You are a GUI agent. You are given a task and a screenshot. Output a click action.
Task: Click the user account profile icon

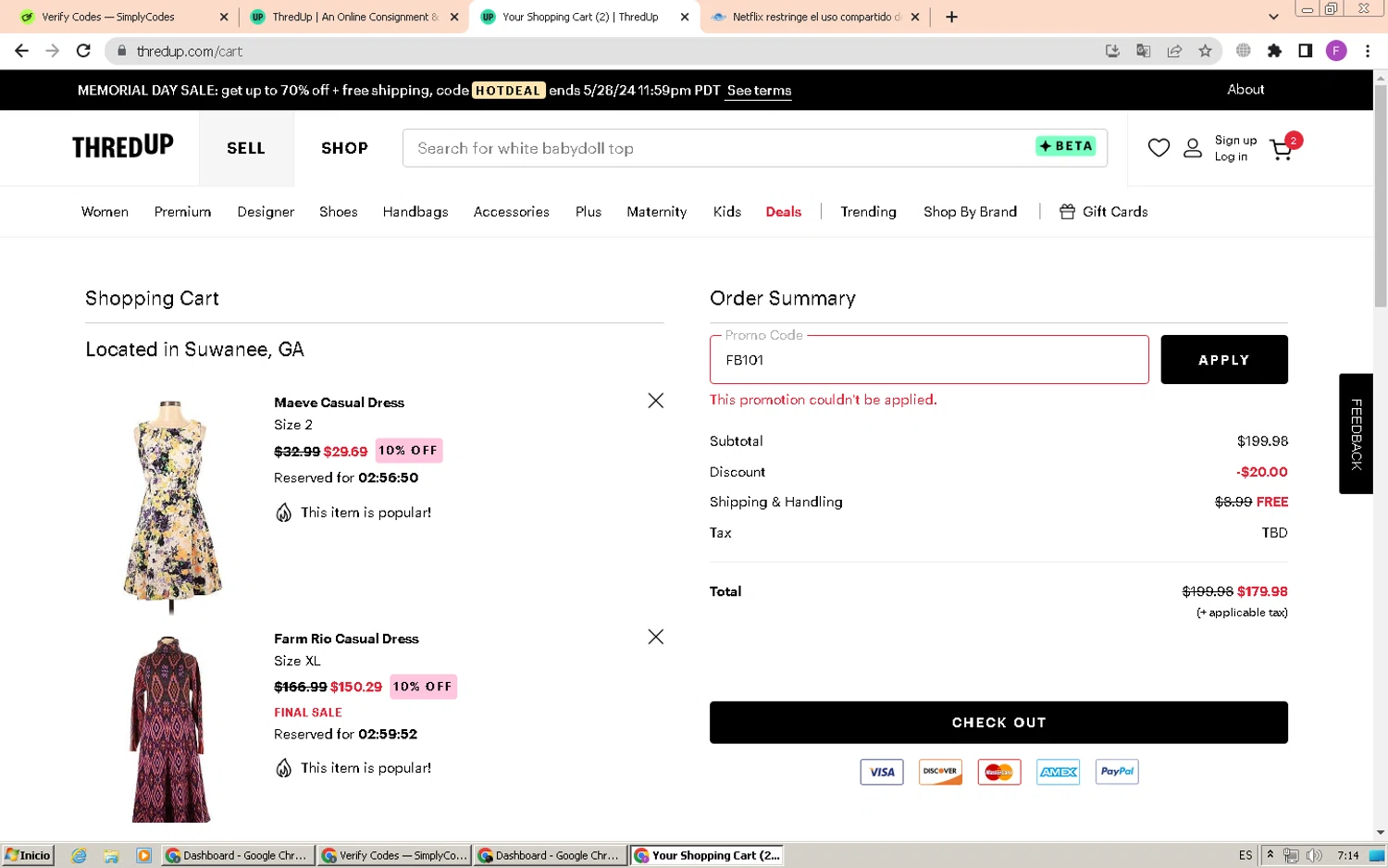[1193, 148]
